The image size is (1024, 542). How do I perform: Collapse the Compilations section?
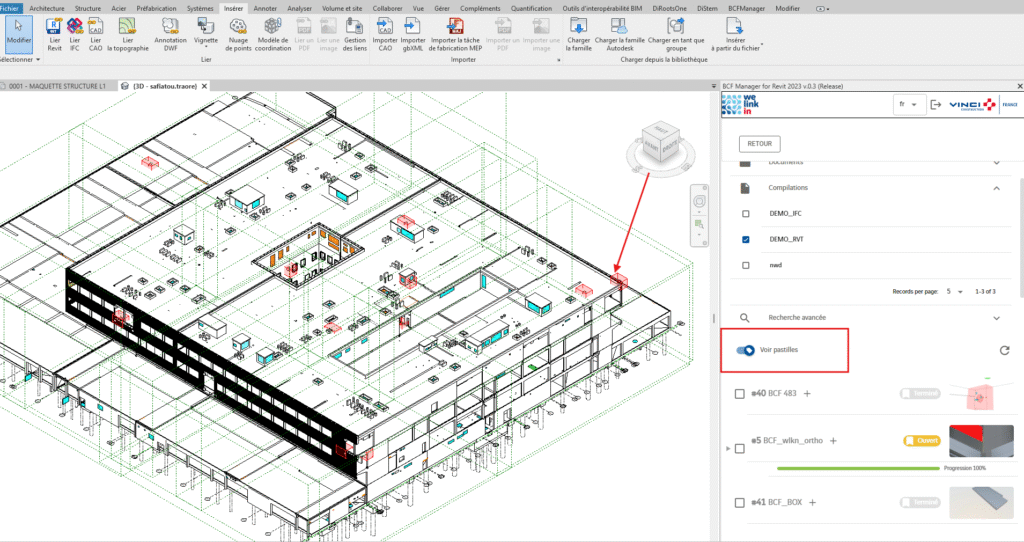[x=996, y=187]
